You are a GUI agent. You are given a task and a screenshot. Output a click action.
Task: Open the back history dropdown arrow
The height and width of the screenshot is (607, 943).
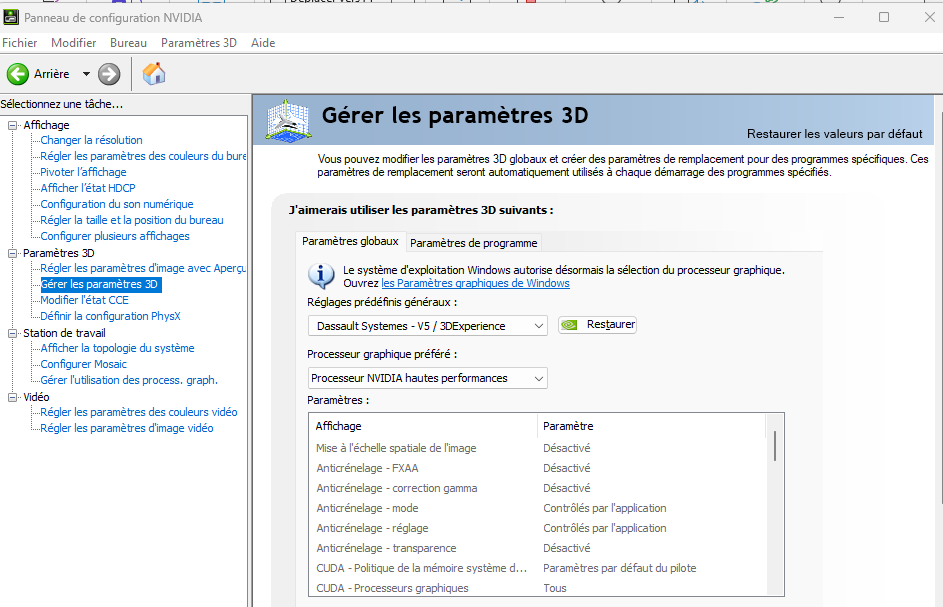pos(86,74)
